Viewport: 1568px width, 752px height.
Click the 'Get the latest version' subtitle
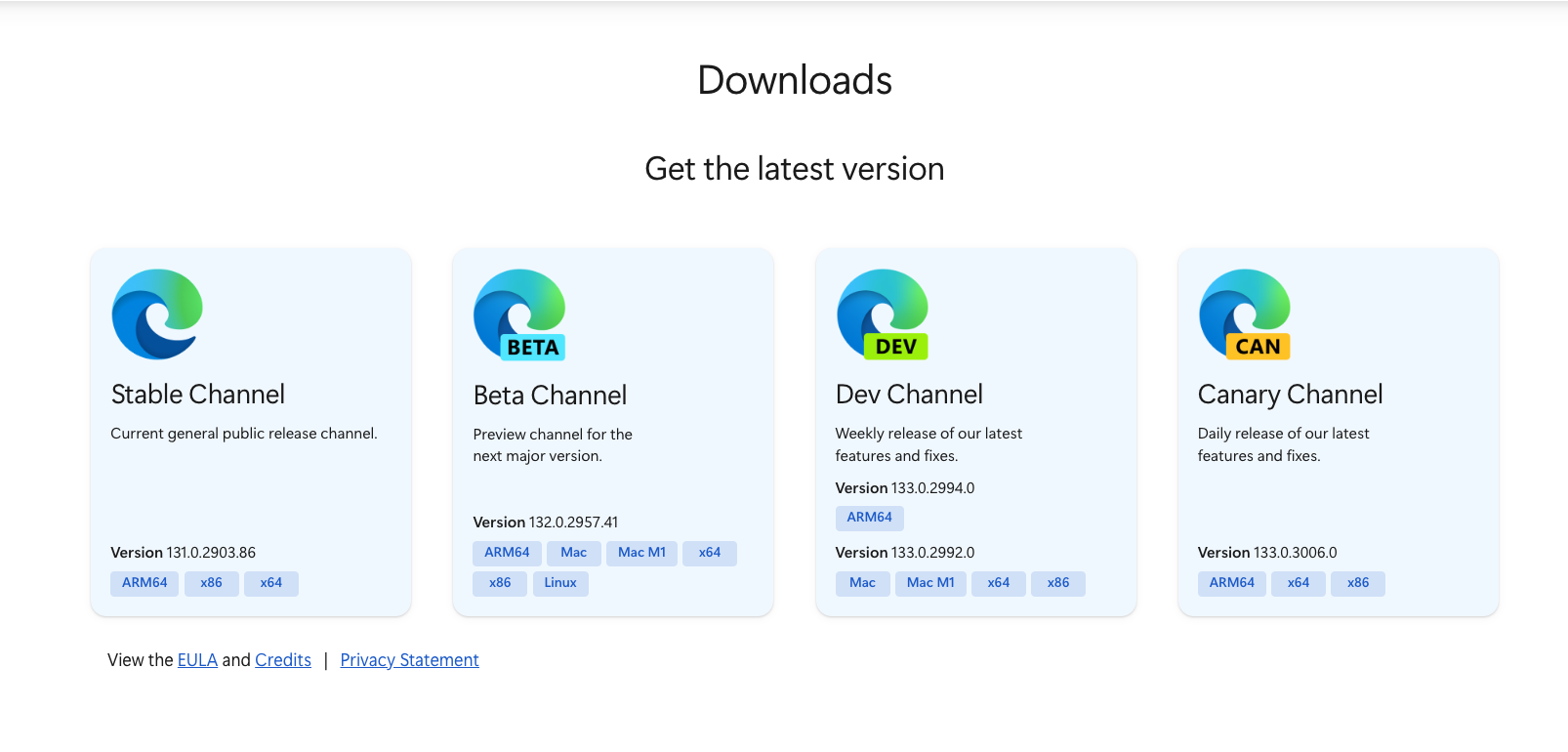tap(795, 169)
